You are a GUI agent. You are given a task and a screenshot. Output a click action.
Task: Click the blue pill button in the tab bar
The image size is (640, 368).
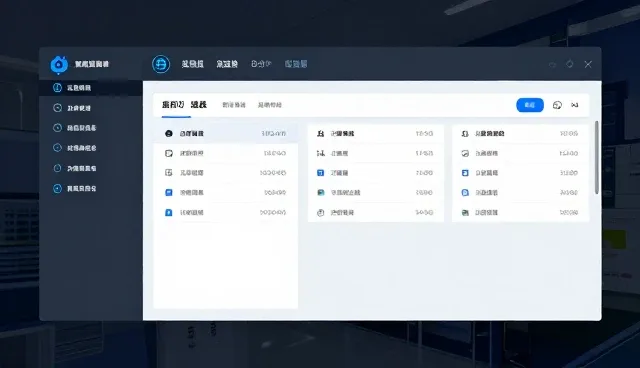tap(530, 105)
